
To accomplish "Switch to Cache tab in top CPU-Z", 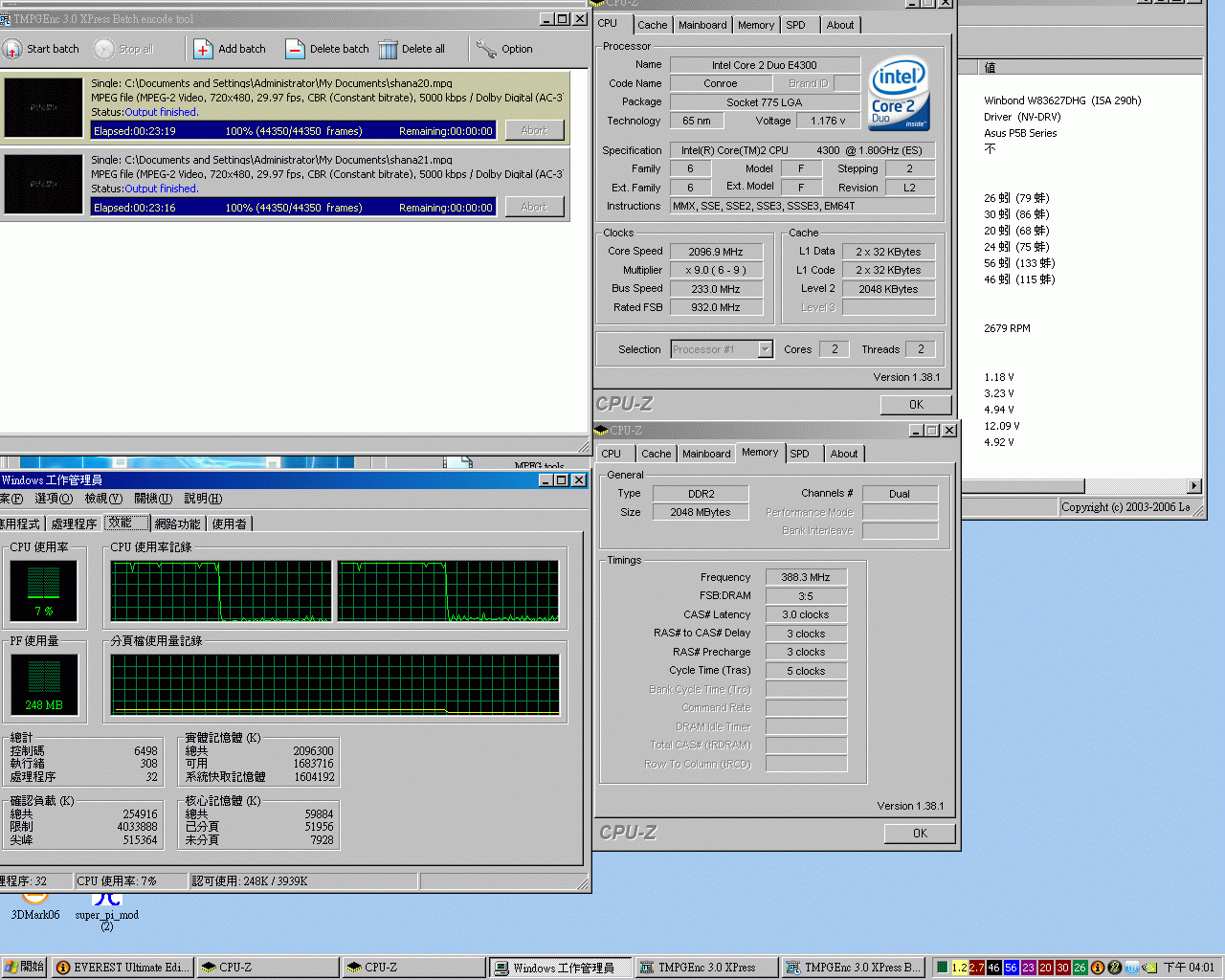I will coord(653,25).
